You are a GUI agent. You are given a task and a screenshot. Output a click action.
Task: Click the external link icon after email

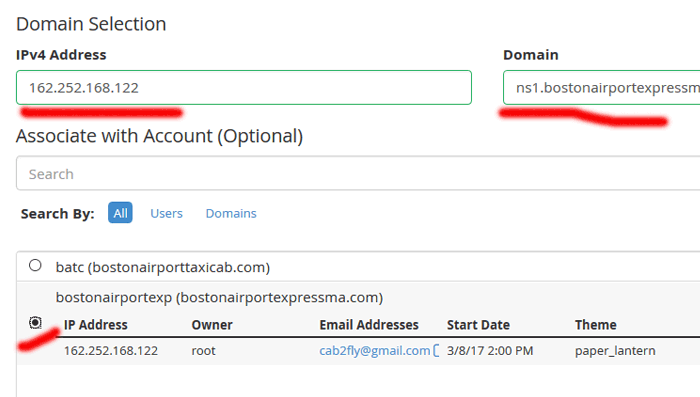[436, 351]
